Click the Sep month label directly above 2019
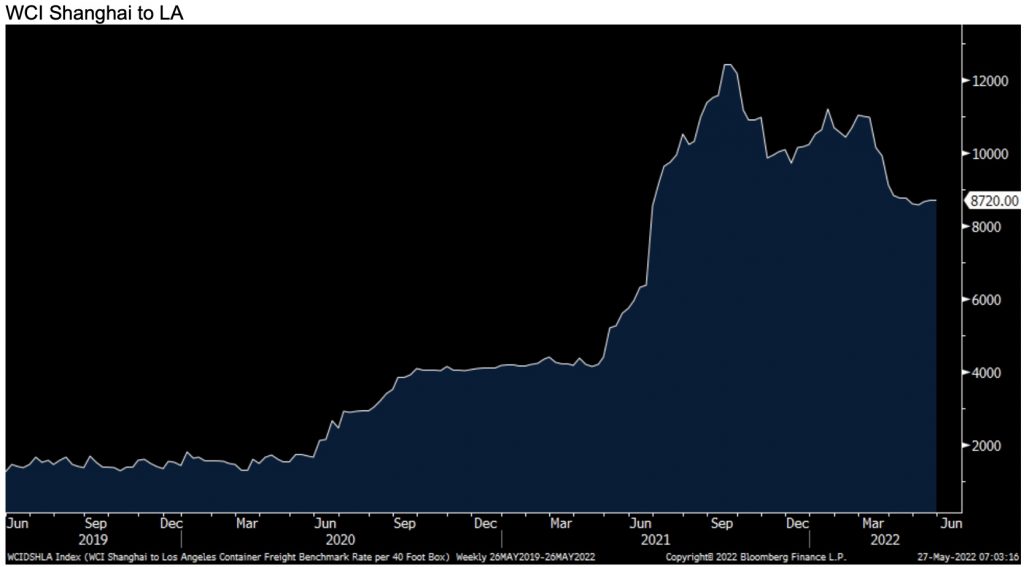The image size is (1024, 567). point(96,522)
